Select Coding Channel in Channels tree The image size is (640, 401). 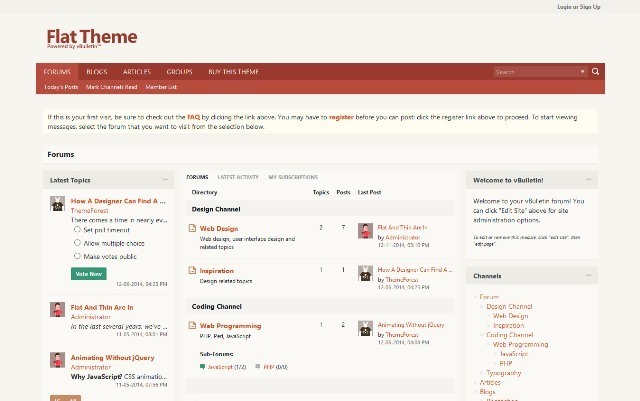point(510,335)
